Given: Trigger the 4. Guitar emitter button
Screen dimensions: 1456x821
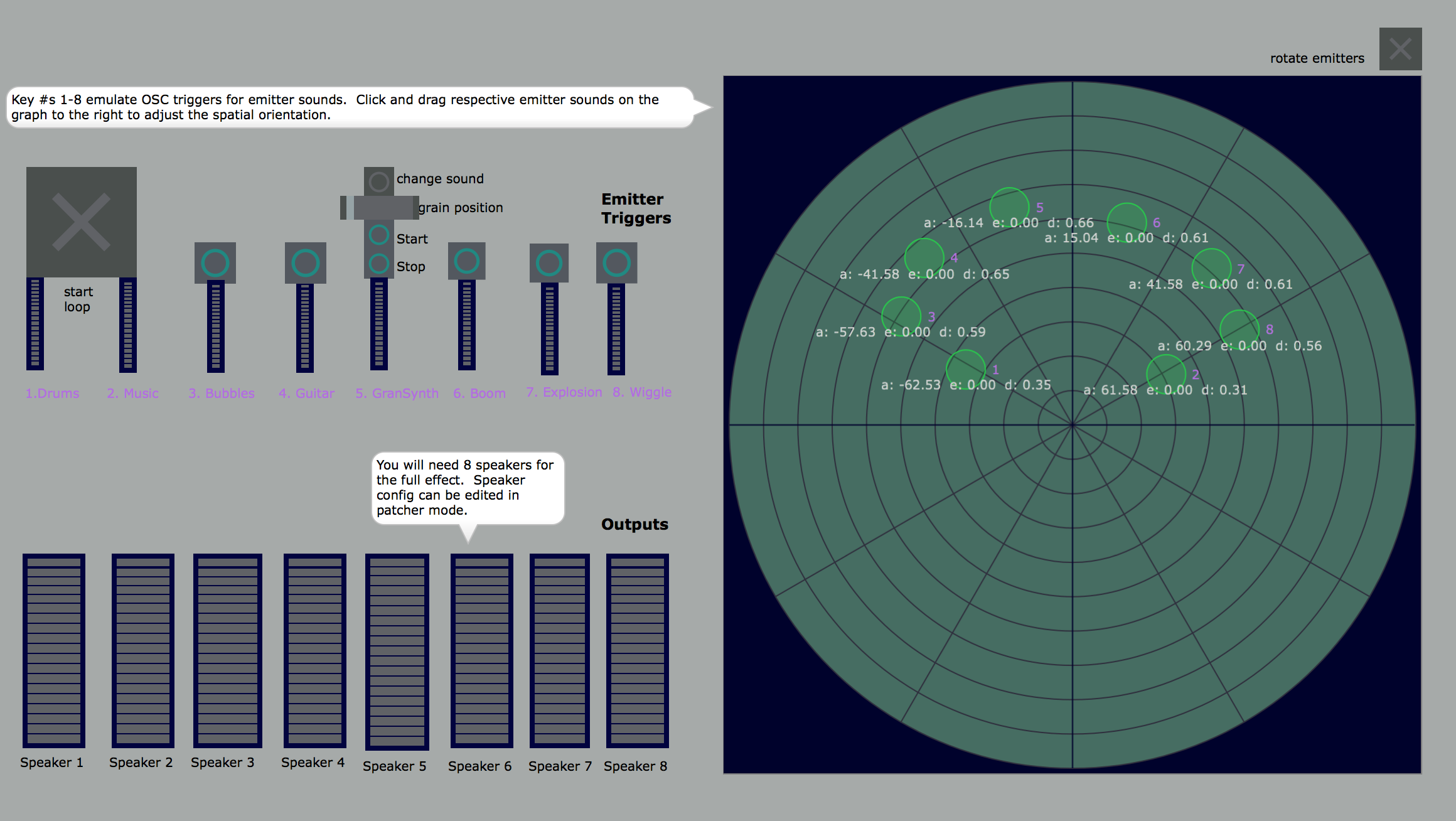Looking at the screenshot, I should point(306,263).
